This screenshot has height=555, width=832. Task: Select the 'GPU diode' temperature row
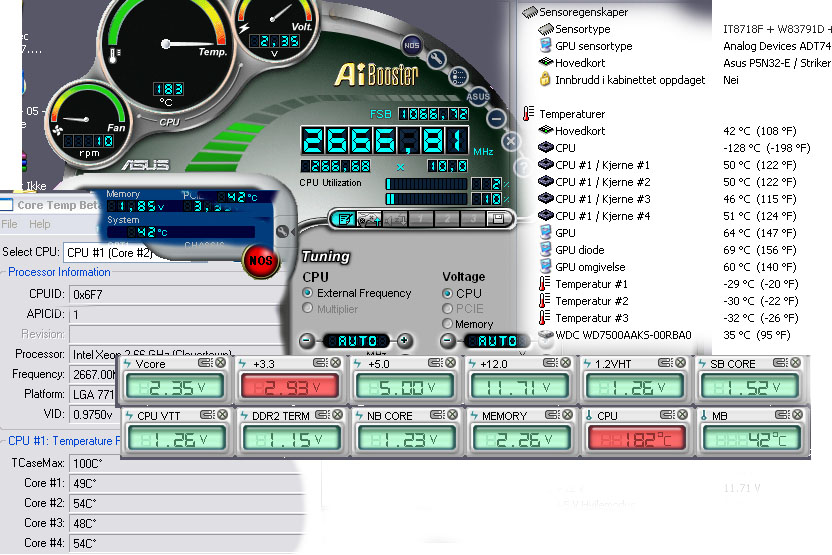coord(579,250)
